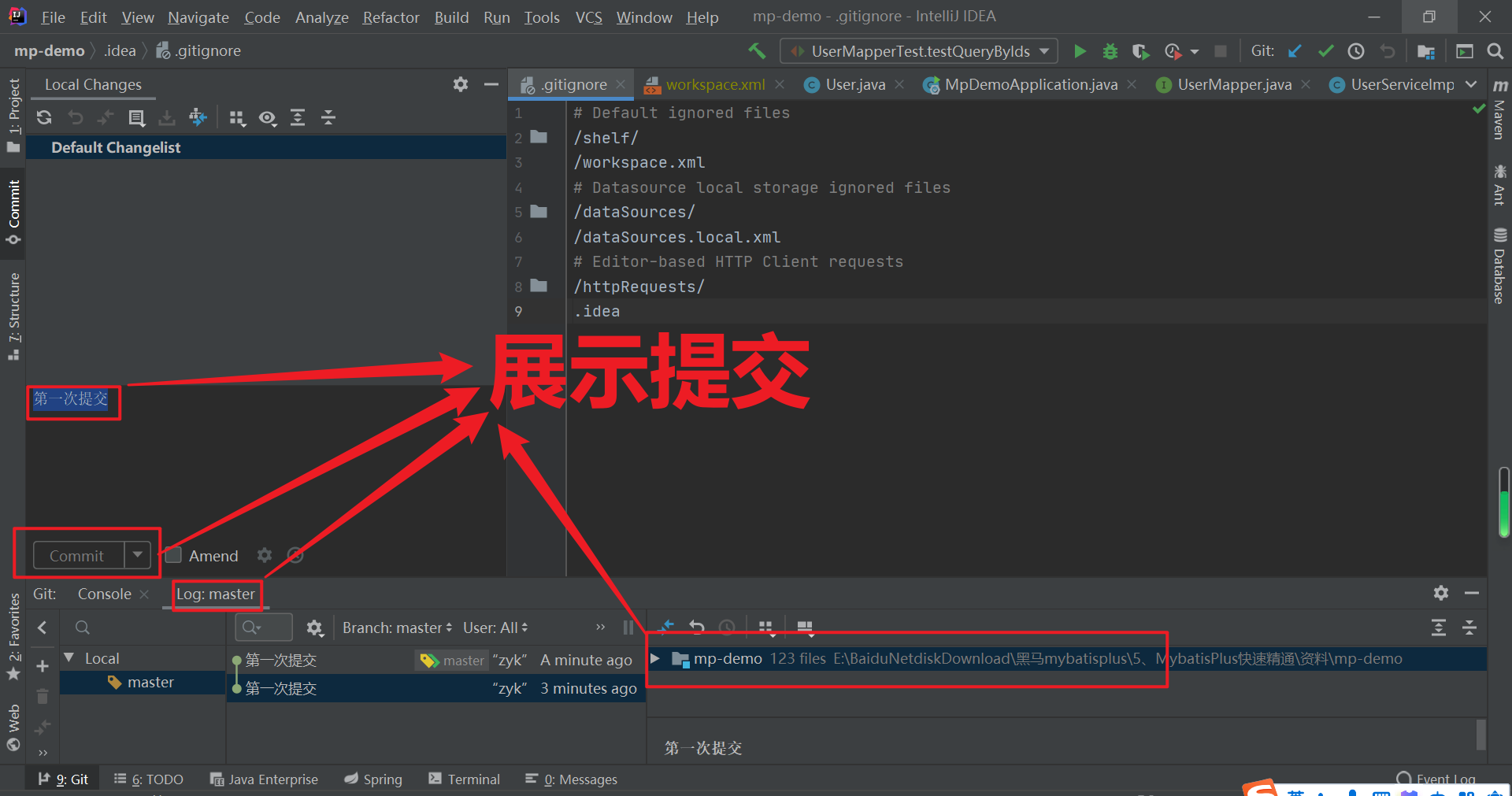1512x796 pixels.
Task: Run with coverage shield icon
Action: tap(1140, 51)
